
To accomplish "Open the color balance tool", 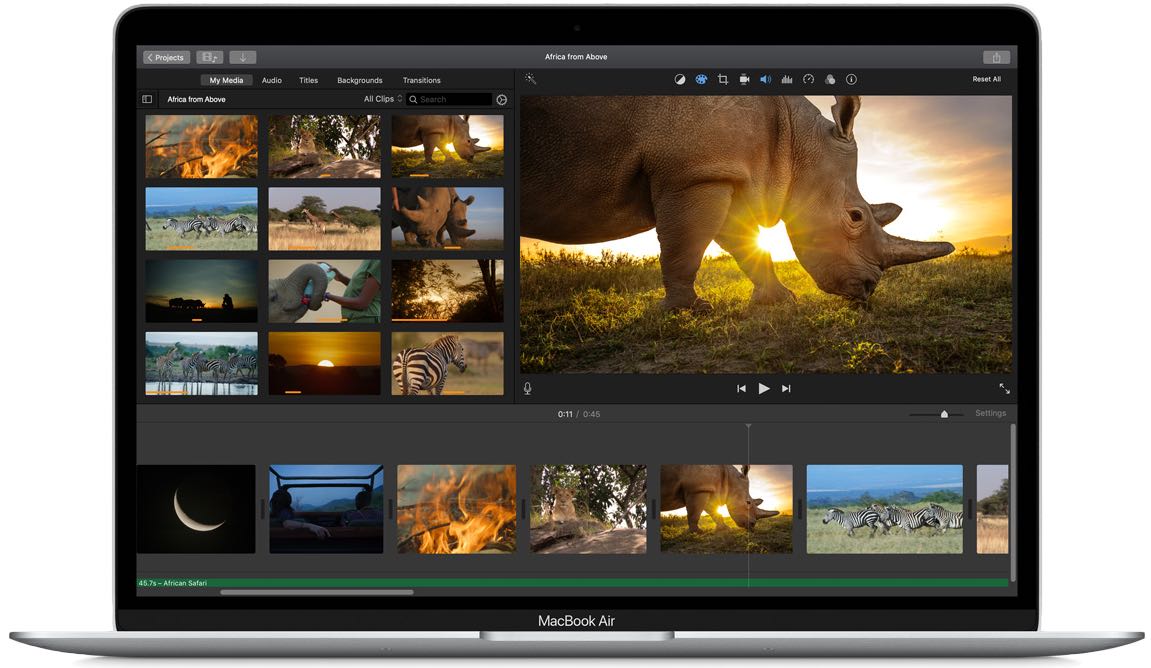I will pos(680,79).
